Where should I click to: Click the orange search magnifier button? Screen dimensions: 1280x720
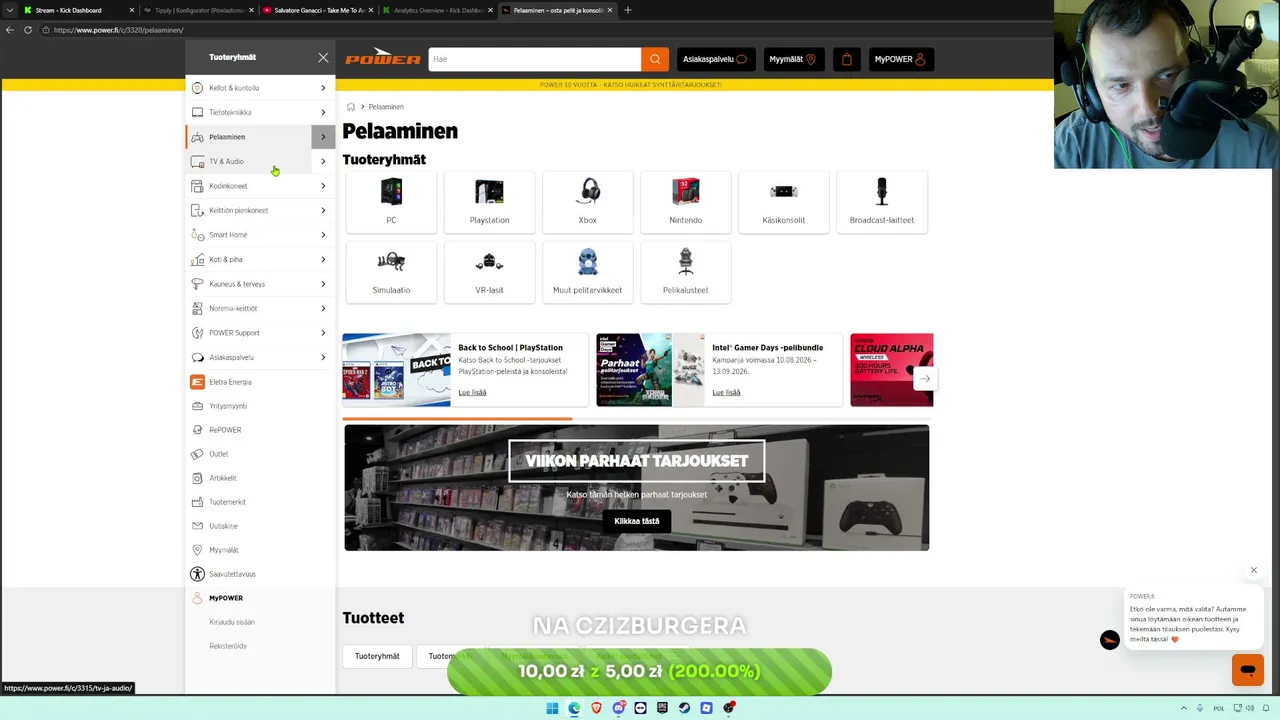click(x=655, y=59)
